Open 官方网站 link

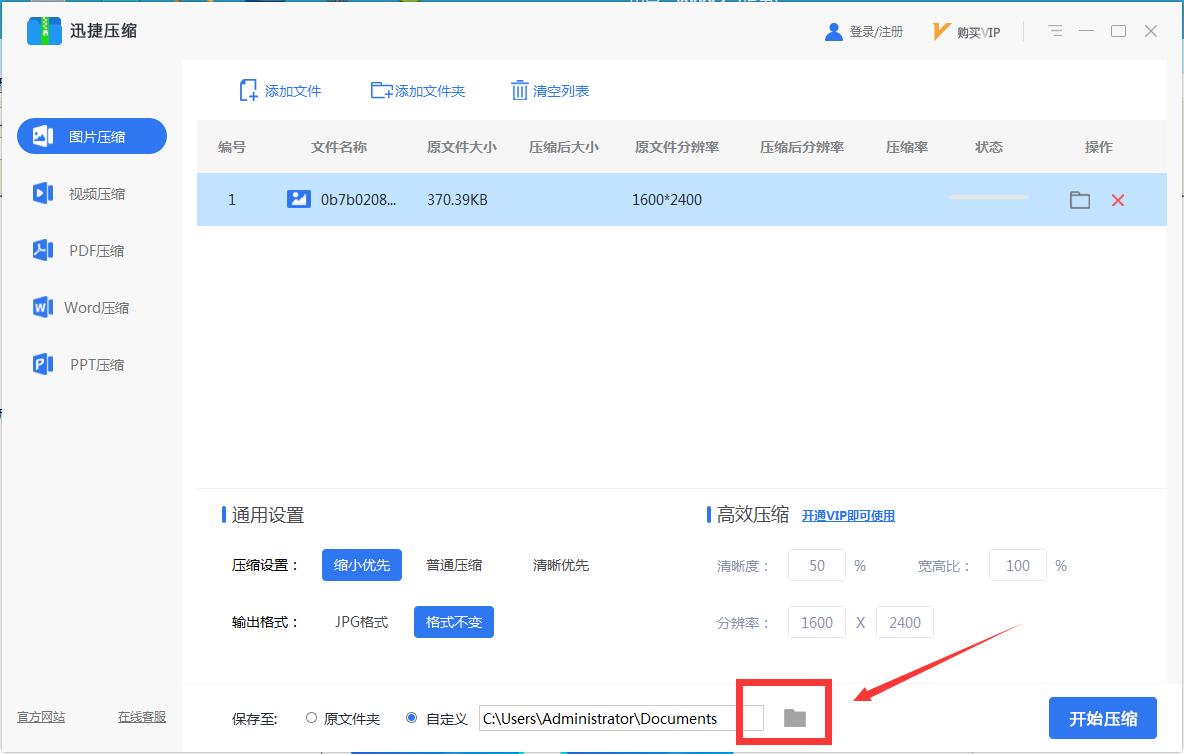[42, 716]
